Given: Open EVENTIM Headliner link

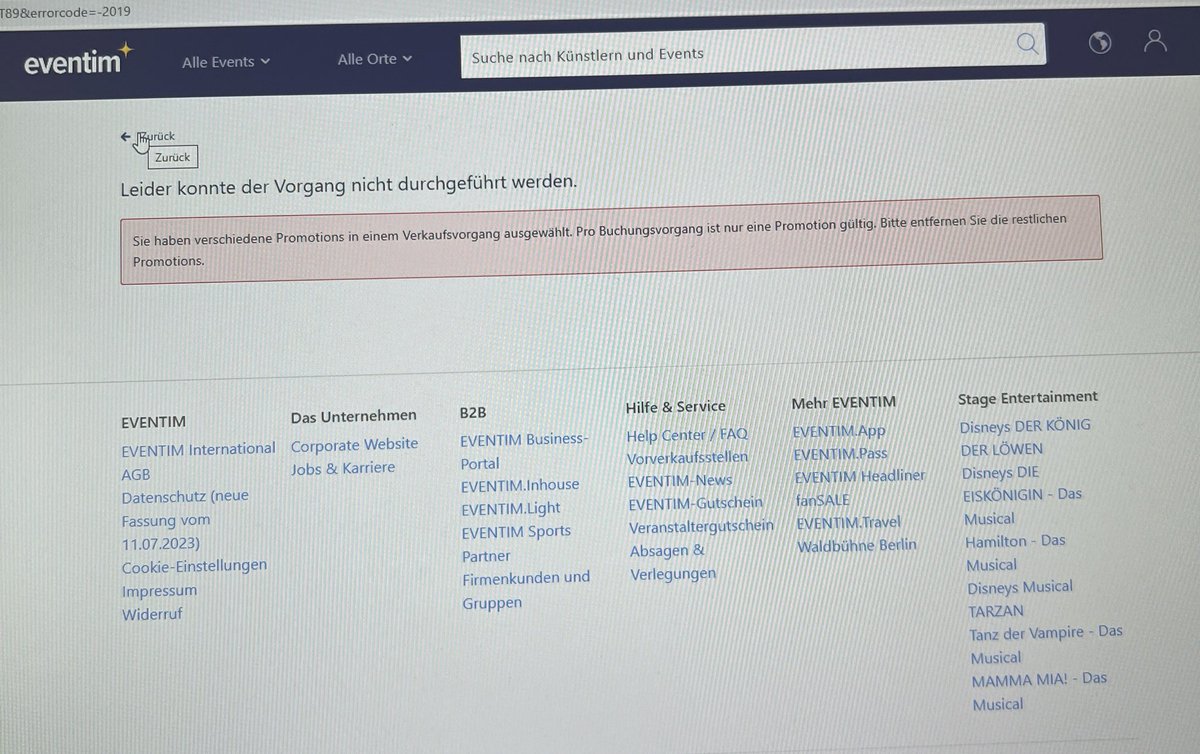Looking at the screenshot, I should click(860, 476).
